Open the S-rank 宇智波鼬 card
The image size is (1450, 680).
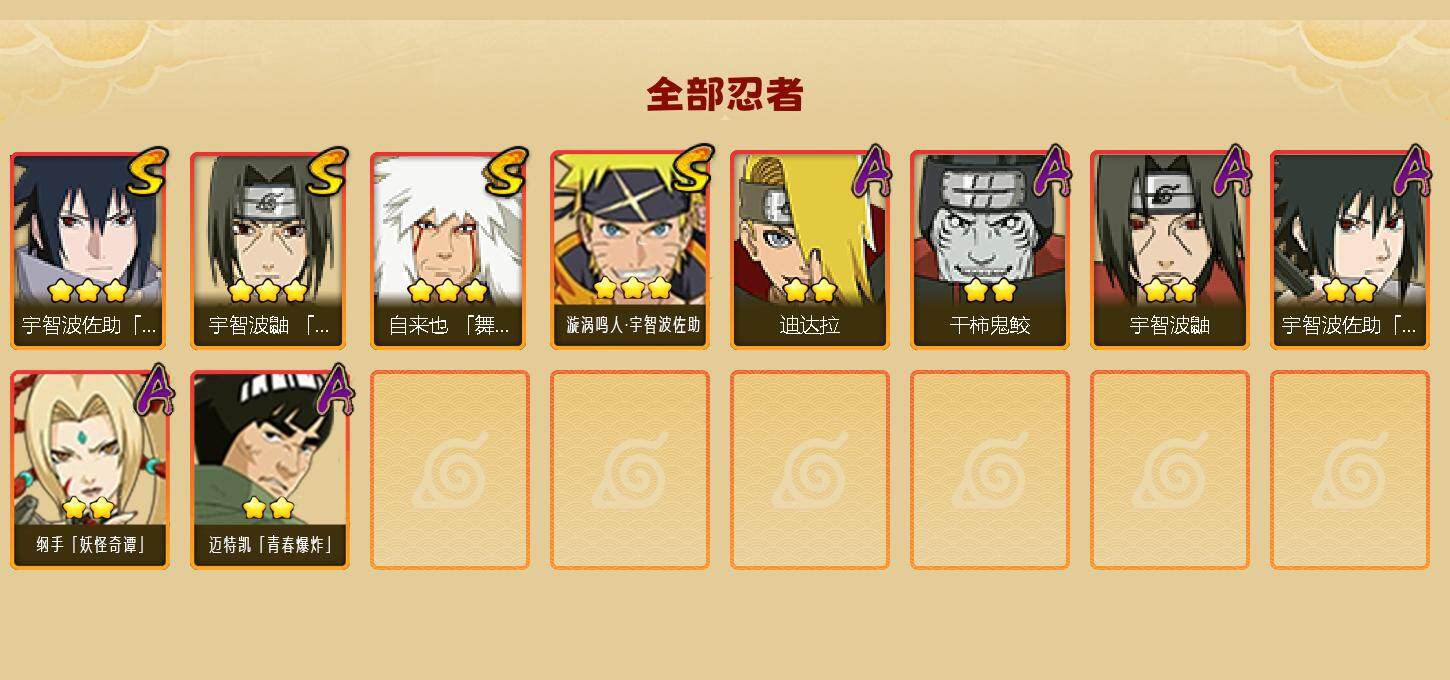coord(269,250)
